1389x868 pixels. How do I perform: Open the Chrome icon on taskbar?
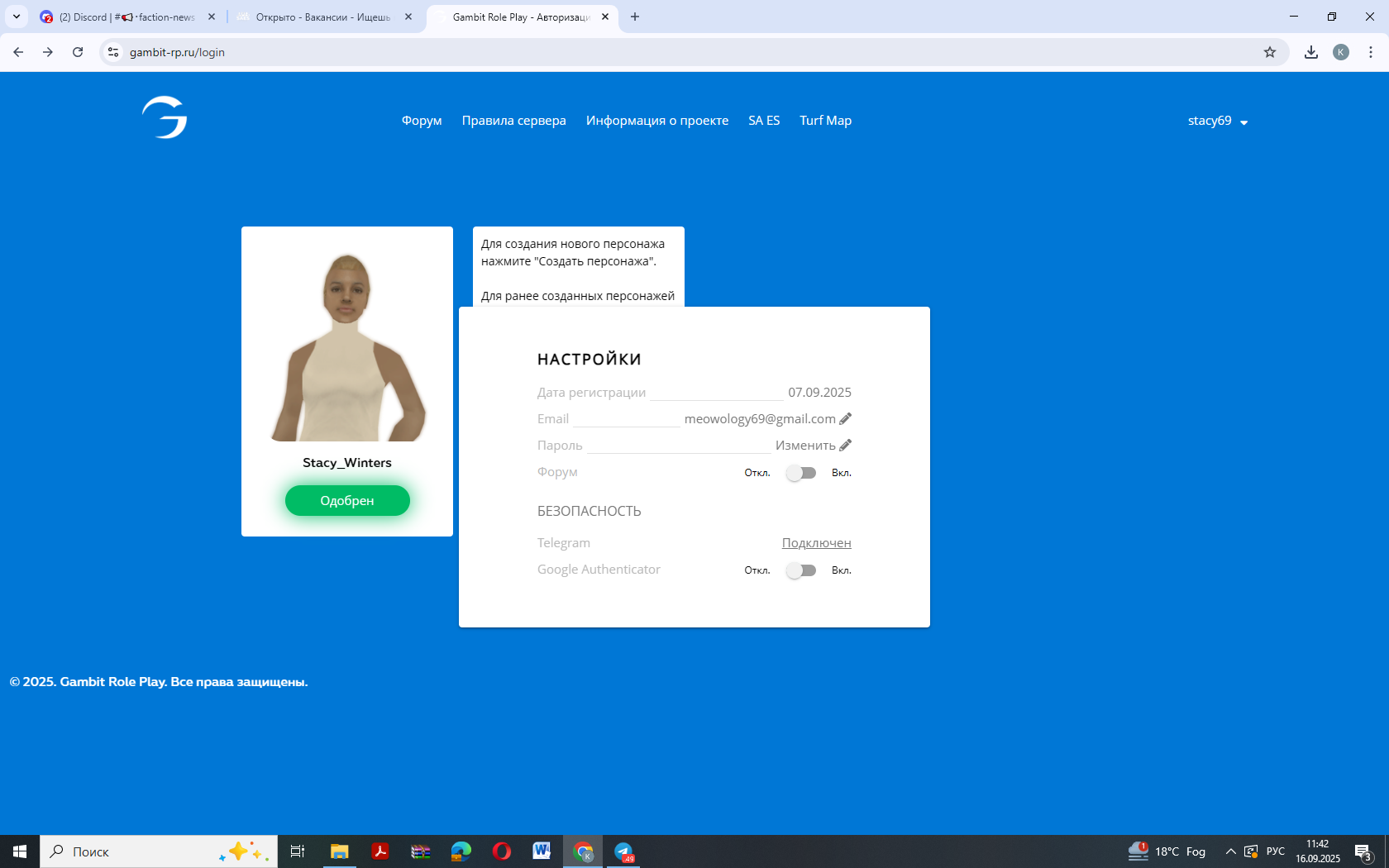[x=583, y=851]
